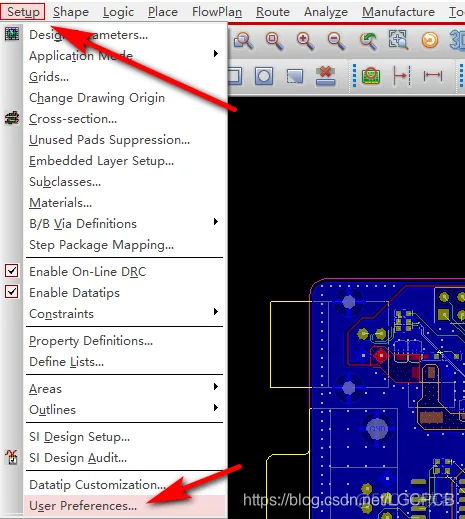
Task: Open the Shape menu
Action: [x=71, y=12]
